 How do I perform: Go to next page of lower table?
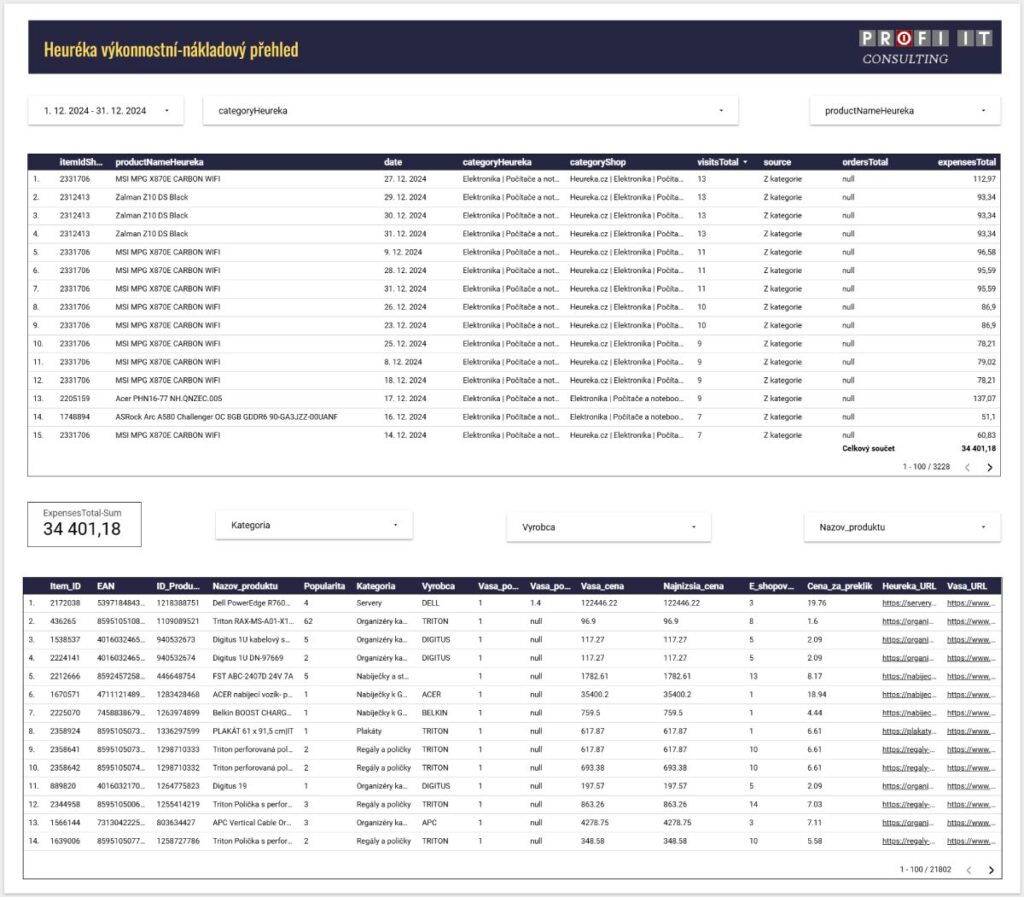(x=991, y=870)
